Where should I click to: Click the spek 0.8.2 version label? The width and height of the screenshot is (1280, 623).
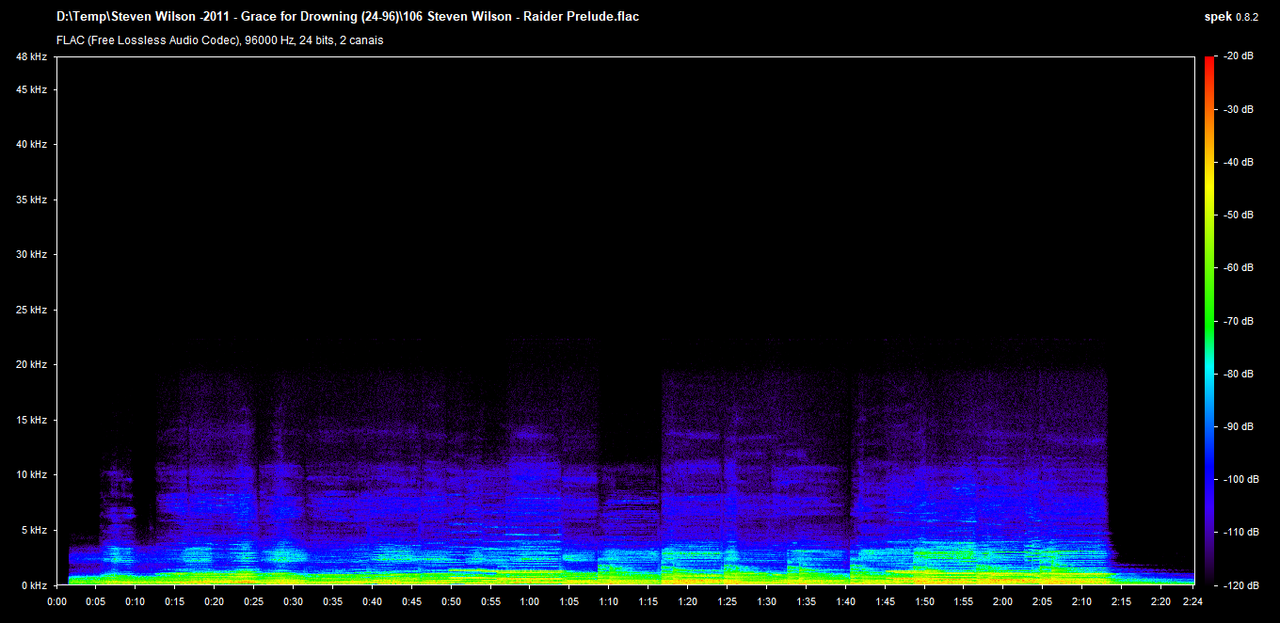[x=1233, y=17]
